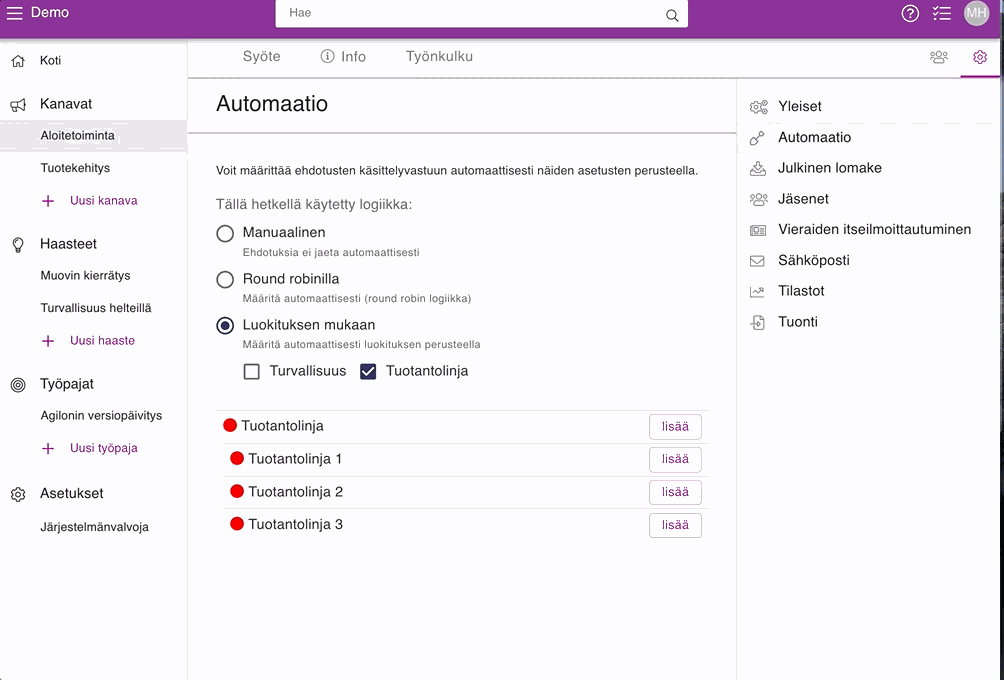Open the hamburger menu next to Demo
The height and width of the screenshot is (680, 1004).
click(14, 13)
